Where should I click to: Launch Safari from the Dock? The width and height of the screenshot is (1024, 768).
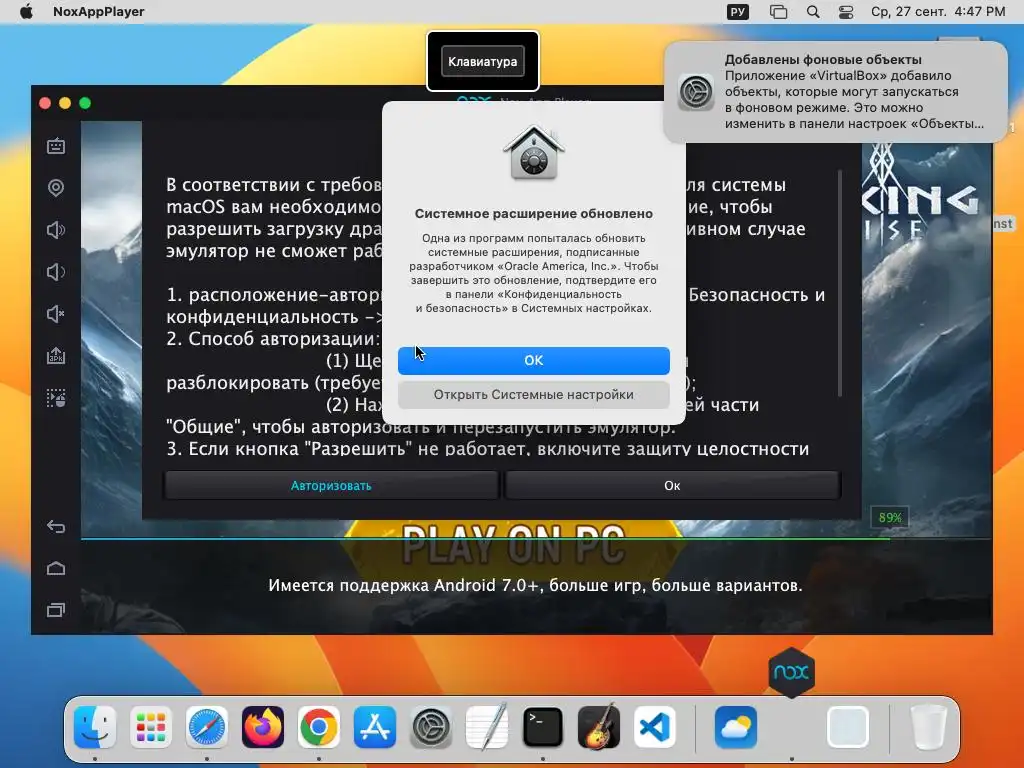[x=207, y=727]
